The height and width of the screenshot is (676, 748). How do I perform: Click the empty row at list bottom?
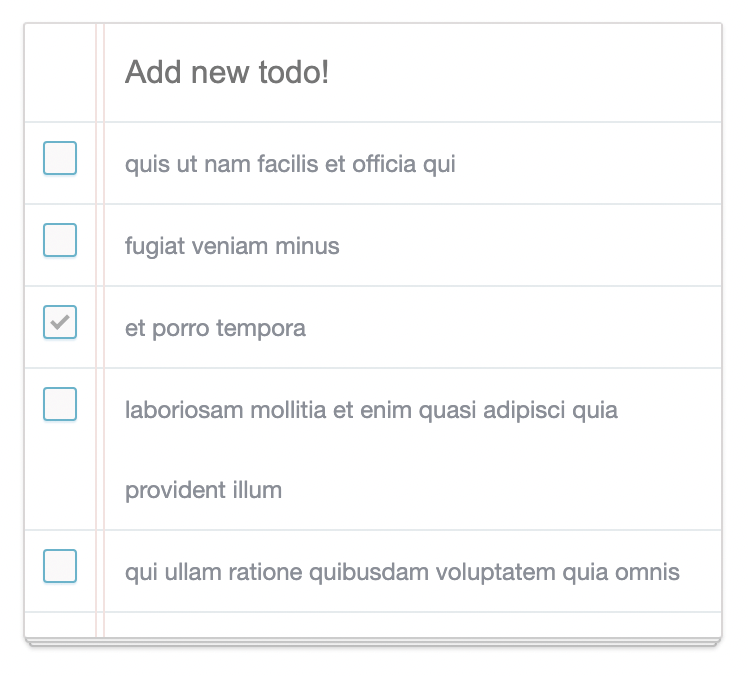coord(373,624)
